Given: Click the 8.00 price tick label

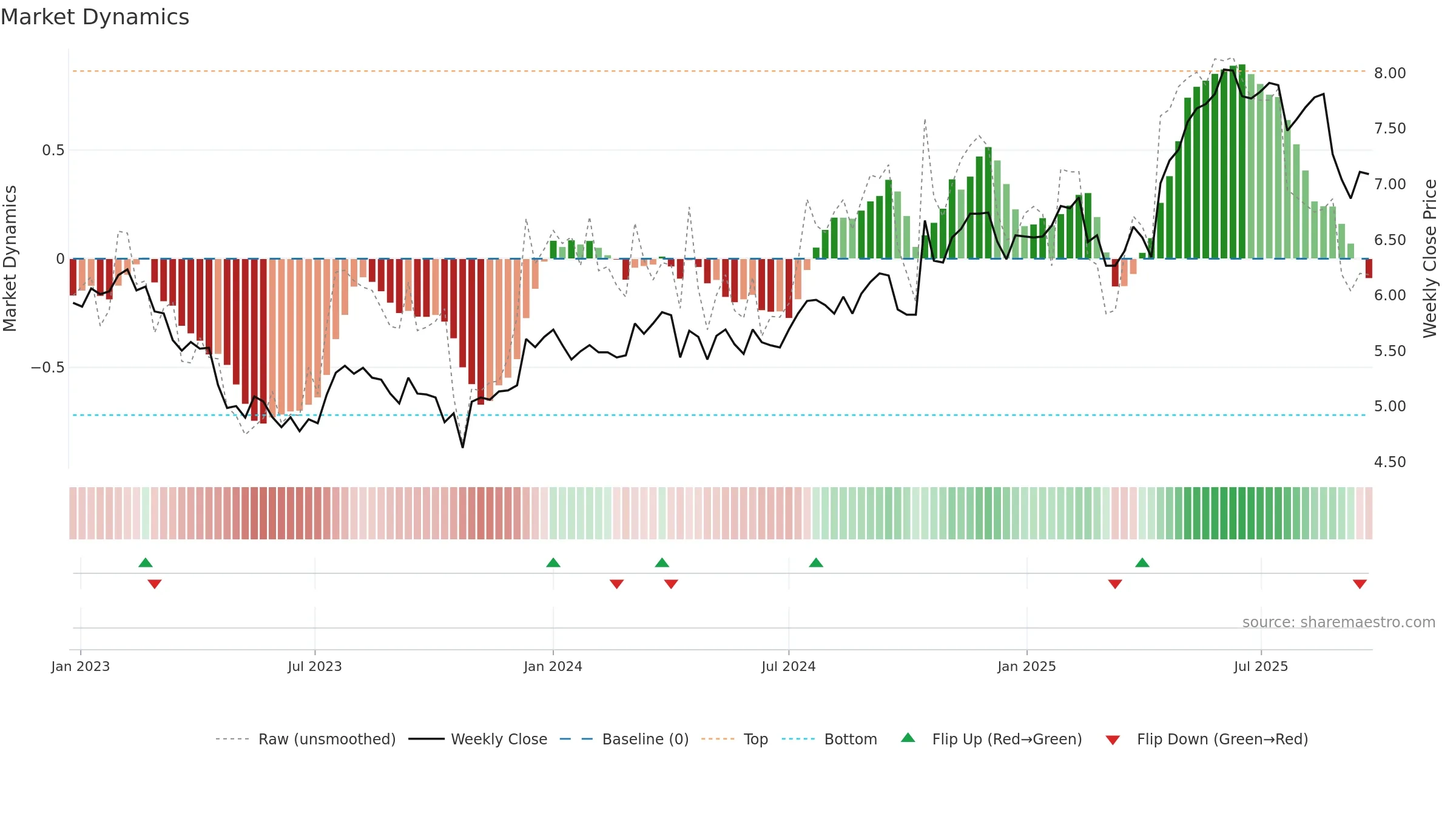Looking at the screenshot, I should (1390, 73).
